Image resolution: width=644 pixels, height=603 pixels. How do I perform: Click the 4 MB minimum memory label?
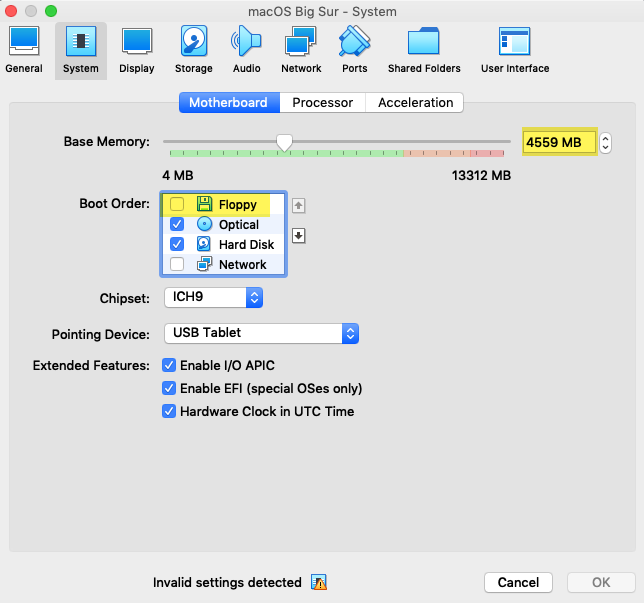tap(177, 175)
